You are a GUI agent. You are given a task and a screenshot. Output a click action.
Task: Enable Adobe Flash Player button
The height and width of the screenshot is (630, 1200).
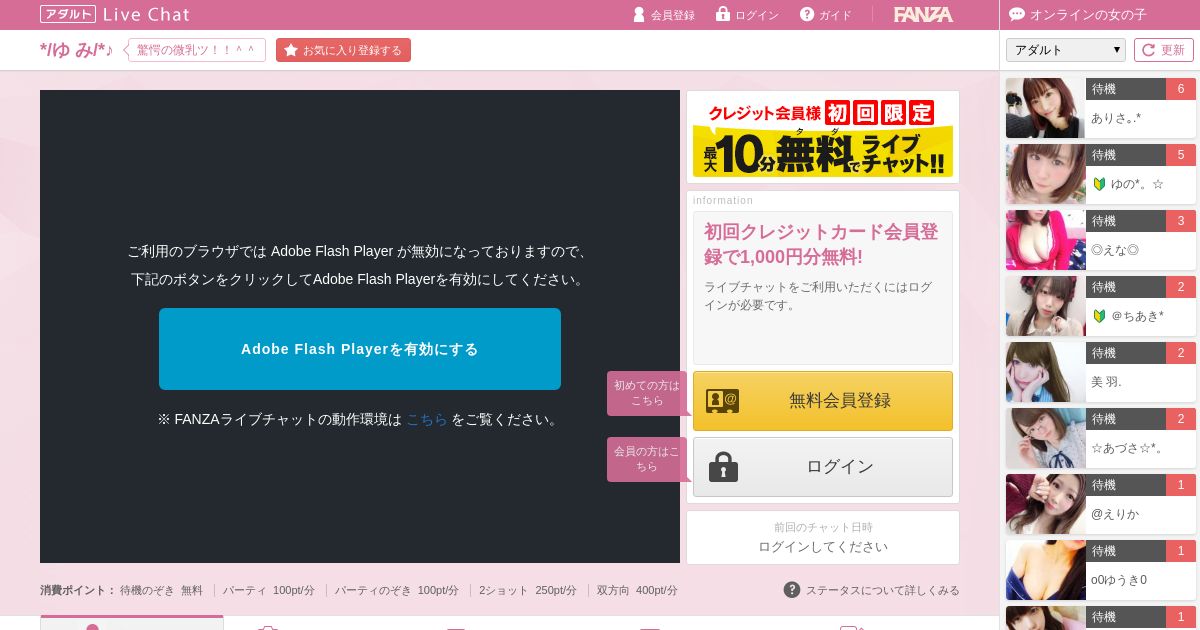tap(360, 349)
